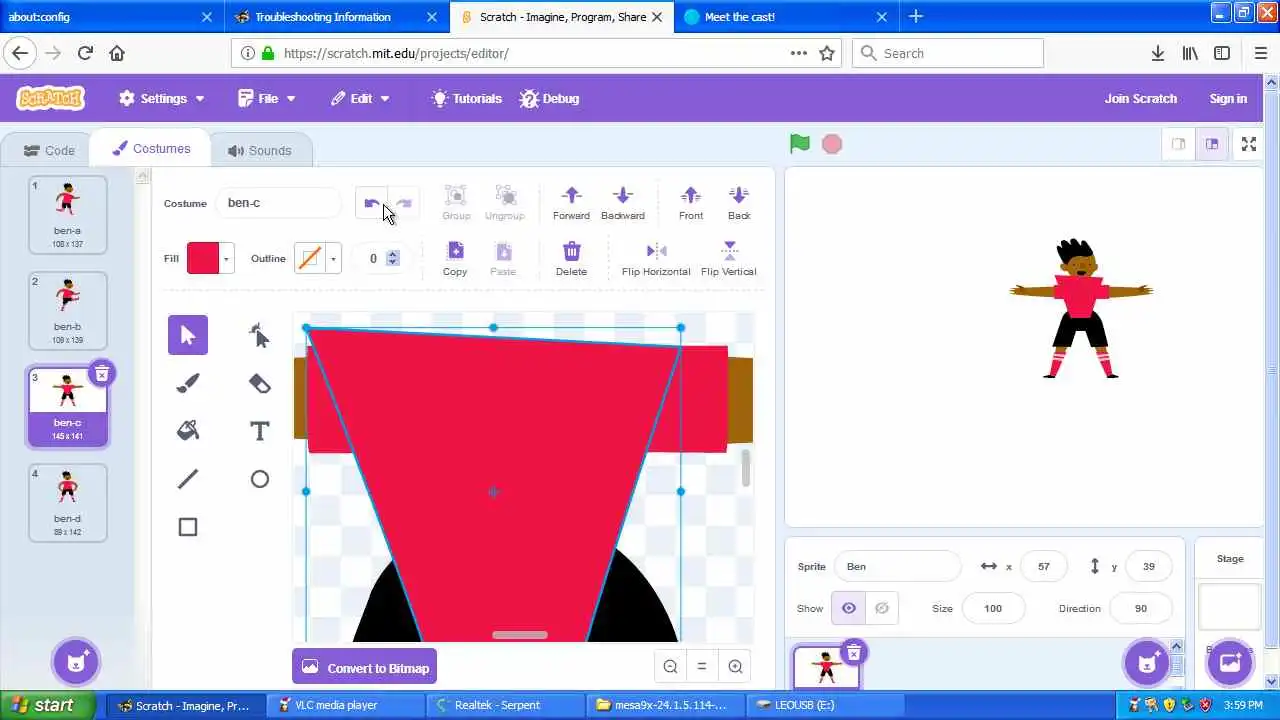
Task: Select the Circle tool
Action: click(x=260, y=479)
